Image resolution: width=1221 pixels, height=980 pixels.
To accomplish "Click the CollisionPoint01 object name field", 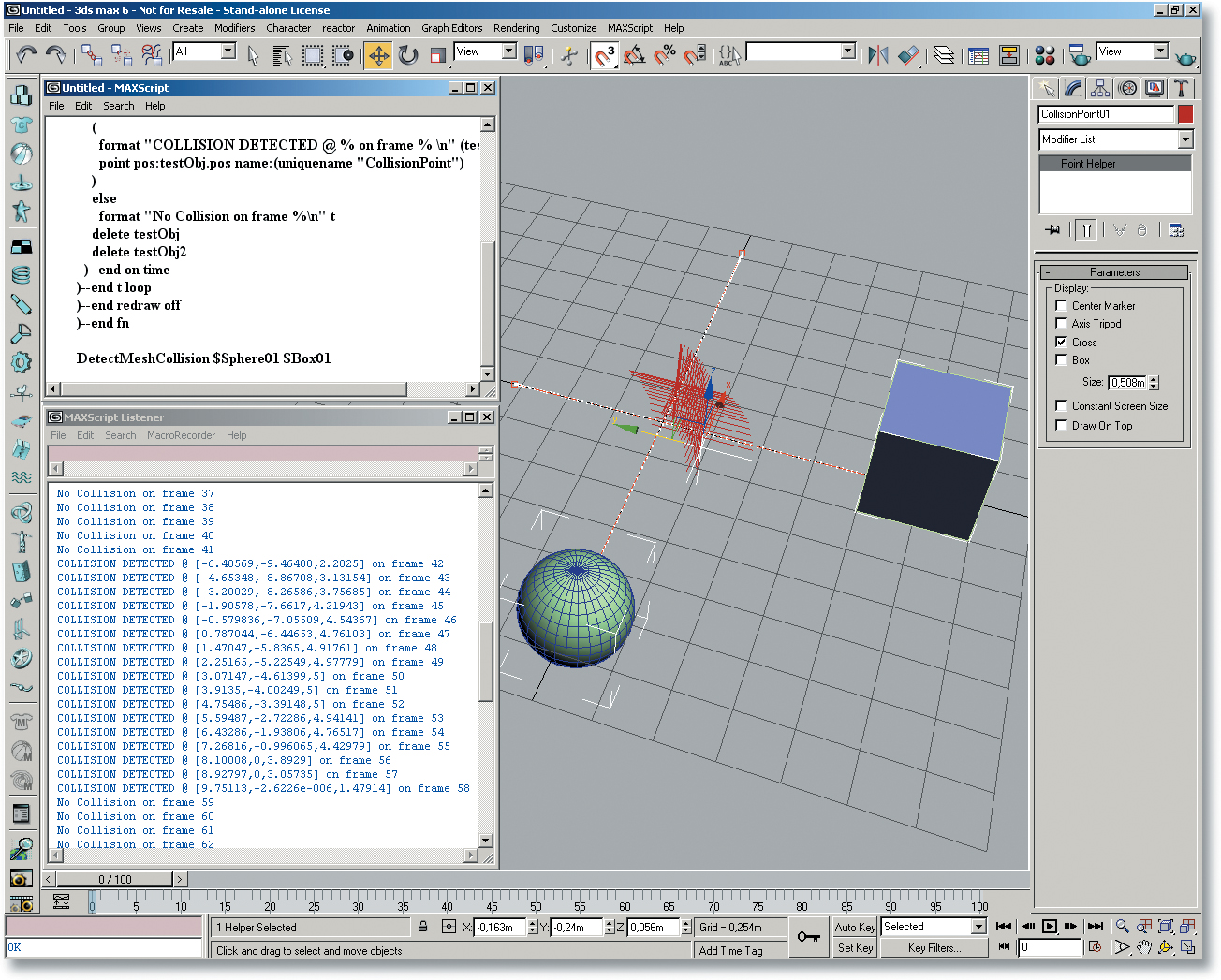I will (1106, 114).
